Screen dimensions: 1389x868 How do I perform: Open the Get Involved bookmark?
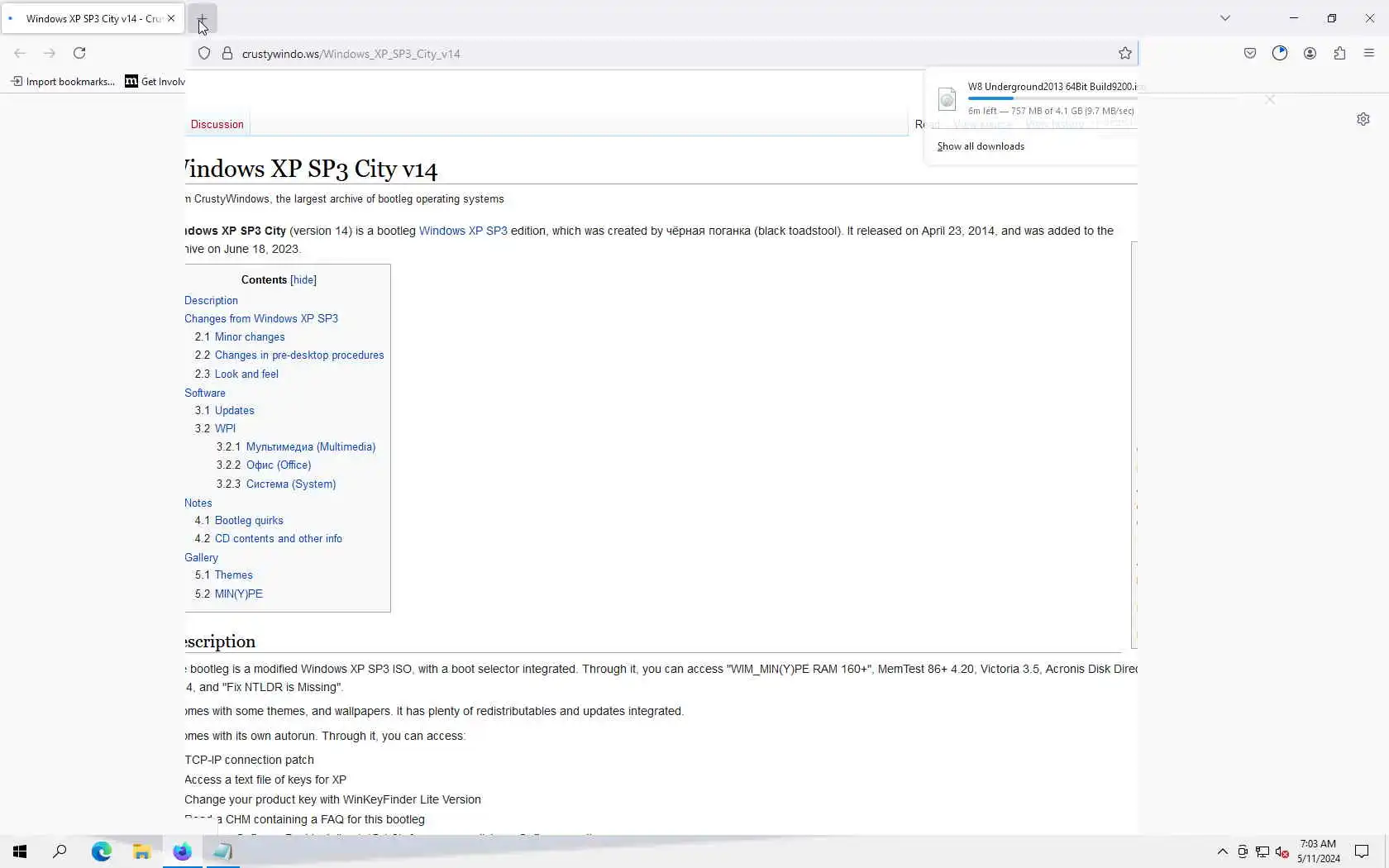coord(155,81)
